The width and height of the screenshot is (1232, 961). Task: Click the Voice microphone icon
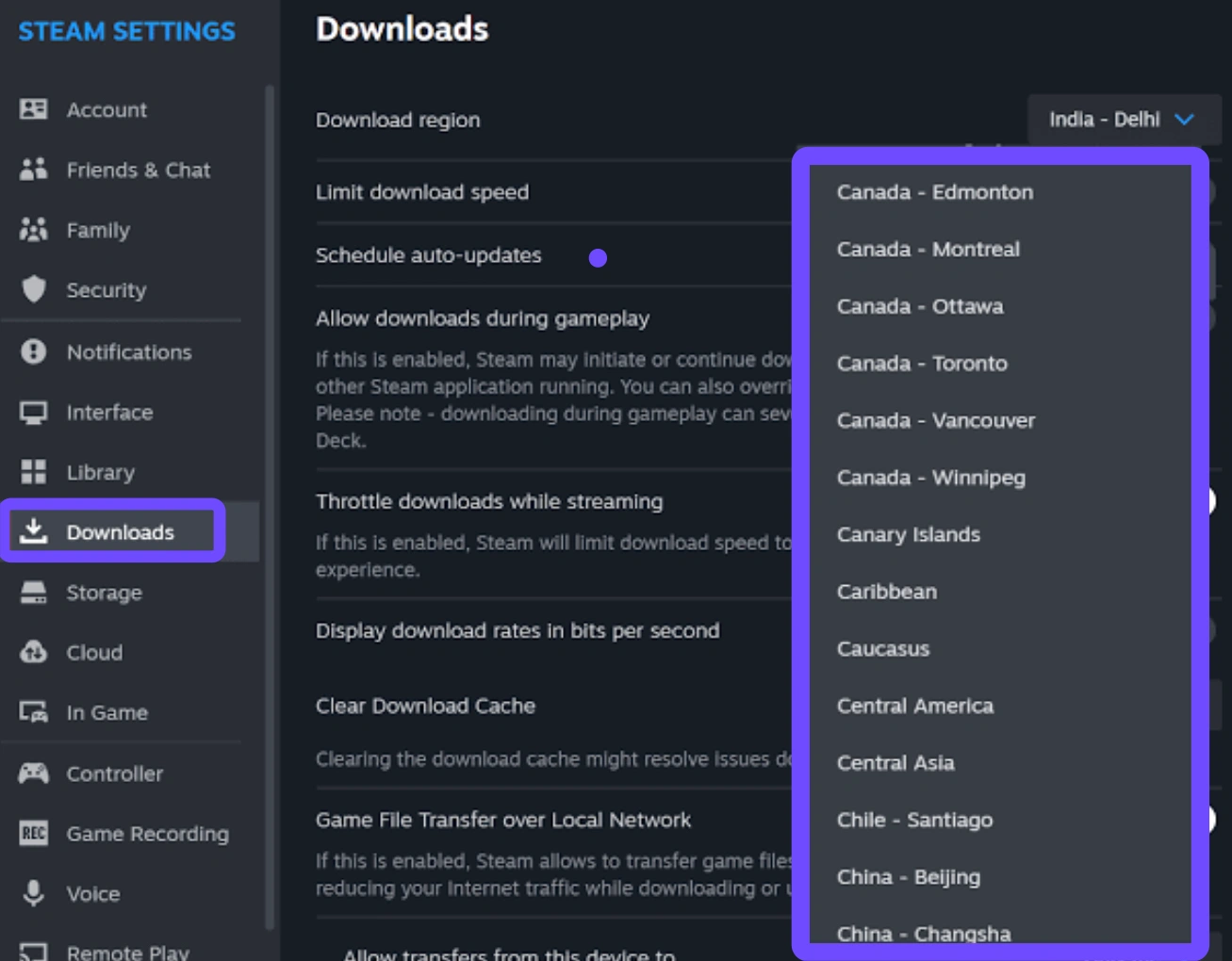point(34,893)
